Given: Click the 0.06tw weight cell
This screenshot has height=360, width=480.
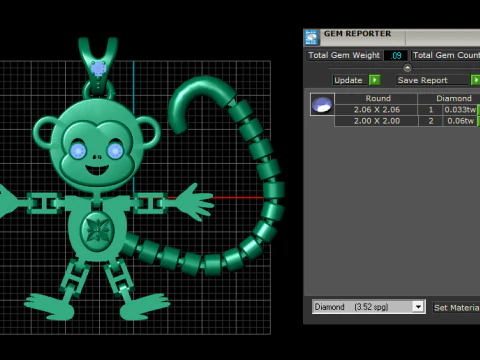Looking at the screenshot, I should point(460,121).
